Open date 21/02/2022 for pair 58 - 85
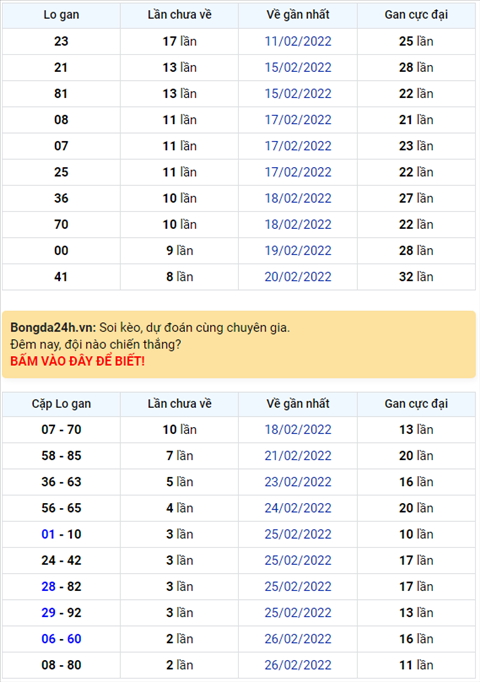Image resolution: width=480 pixels, height=682 pixels. click(x=298, y=456)
